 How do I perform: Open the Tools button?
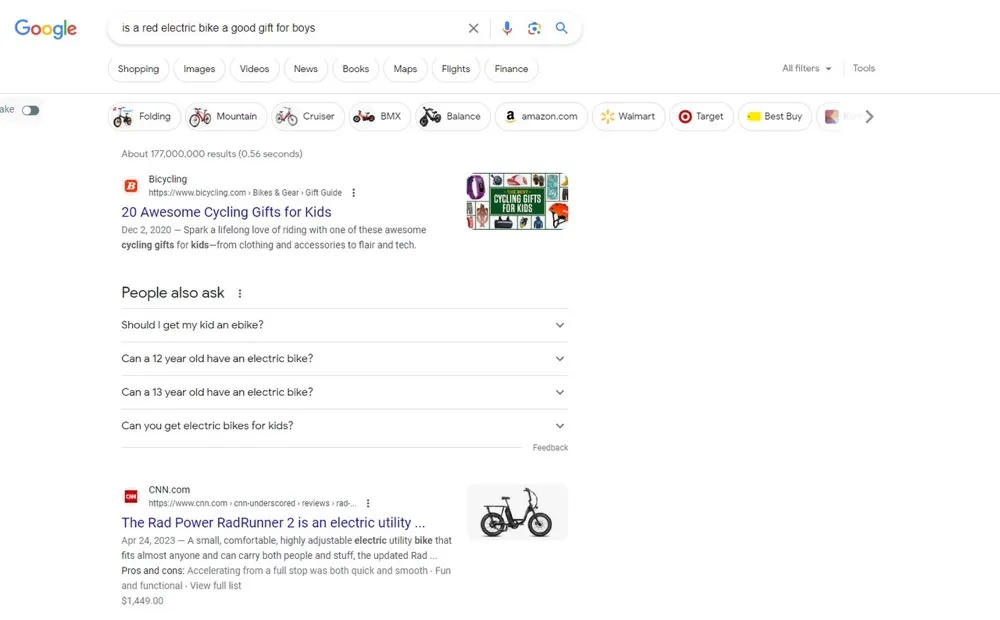click(864, 68)
